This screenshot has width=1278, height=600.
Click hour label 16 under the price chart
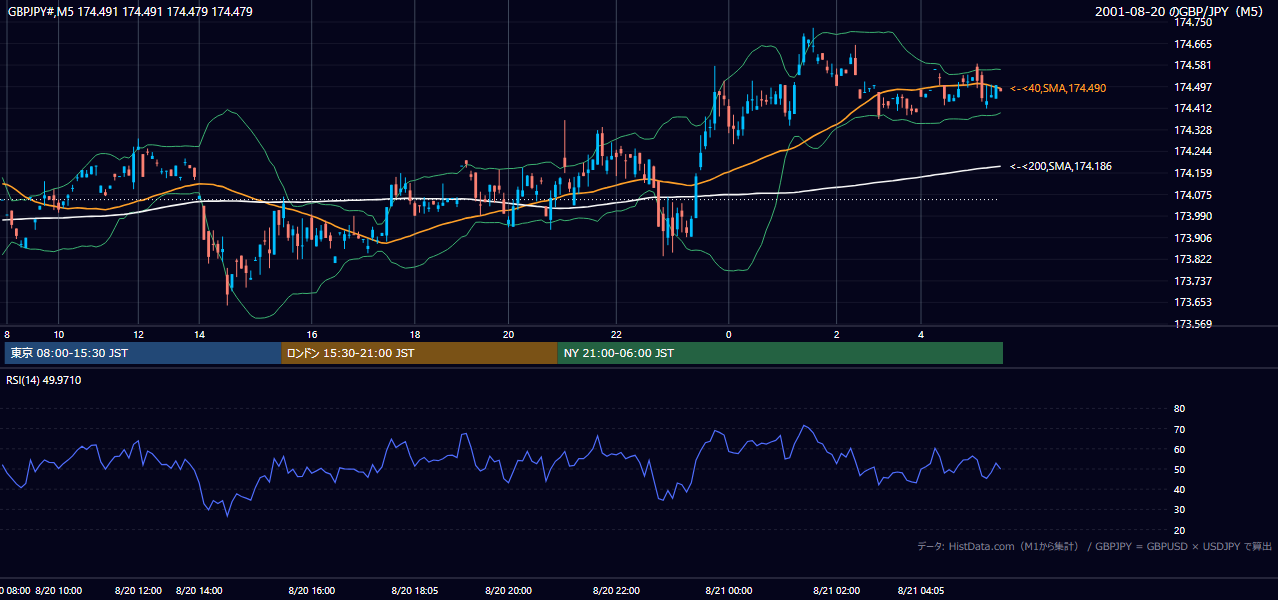[312, 334]
